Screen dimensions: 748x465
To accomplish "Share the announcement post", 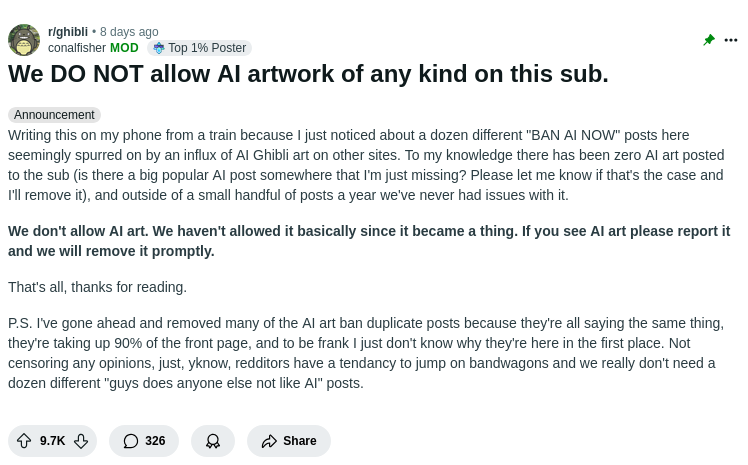I will click(x=289, y=441).
